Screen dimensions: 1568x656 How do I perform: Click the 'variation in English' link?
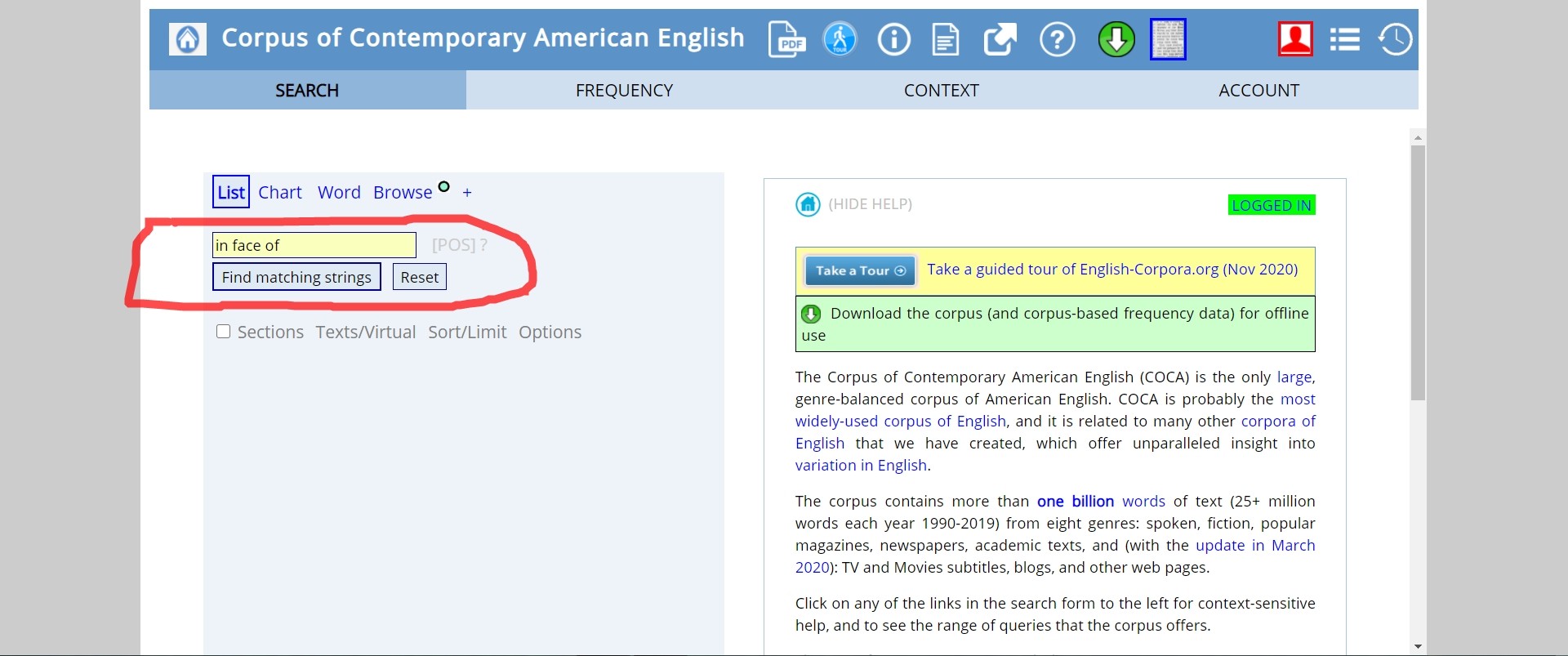tap(861, 465)
